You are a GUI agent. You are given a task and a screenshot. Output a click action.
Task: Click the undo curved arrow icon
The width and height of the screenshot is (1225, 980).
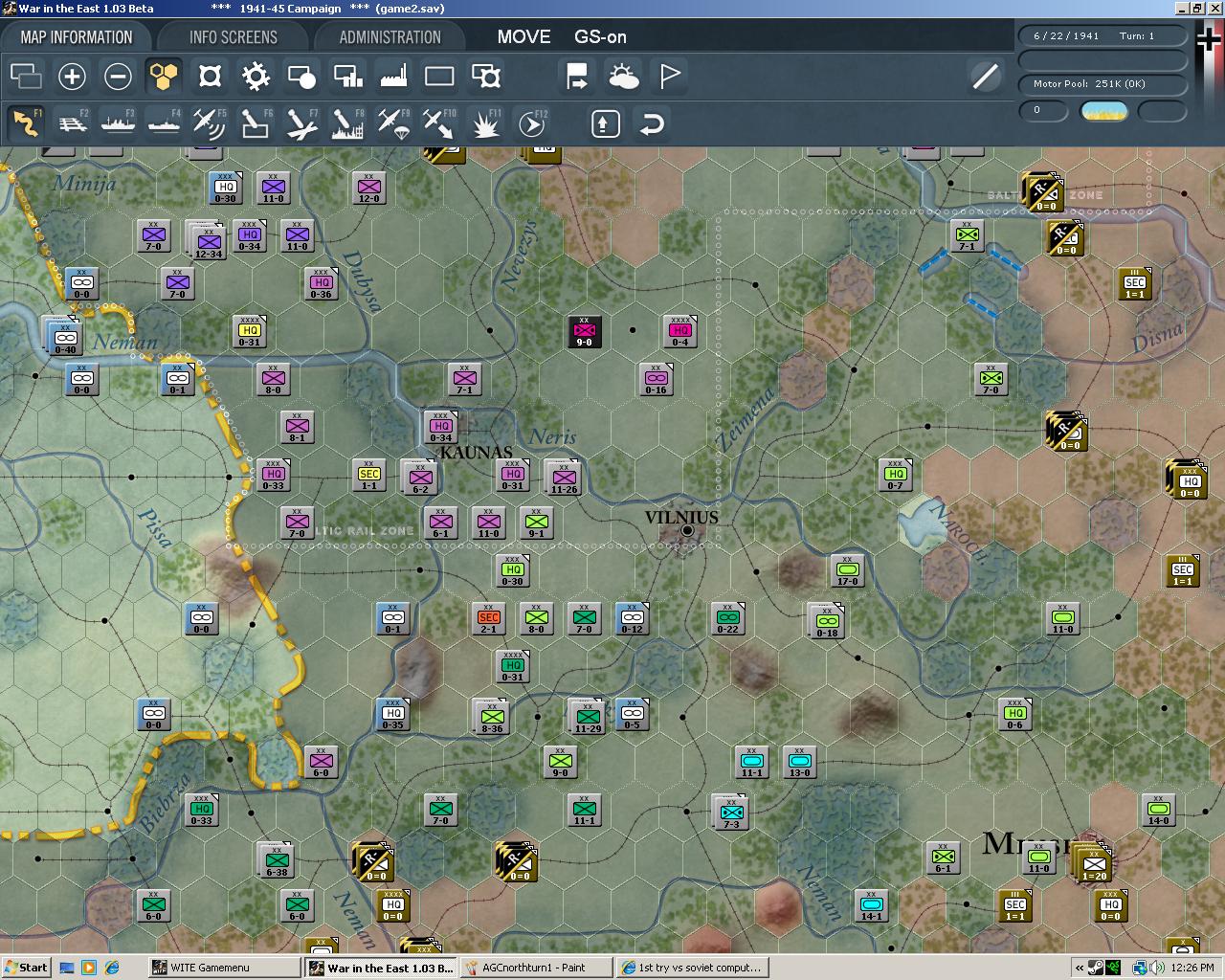tap(652, 123)
